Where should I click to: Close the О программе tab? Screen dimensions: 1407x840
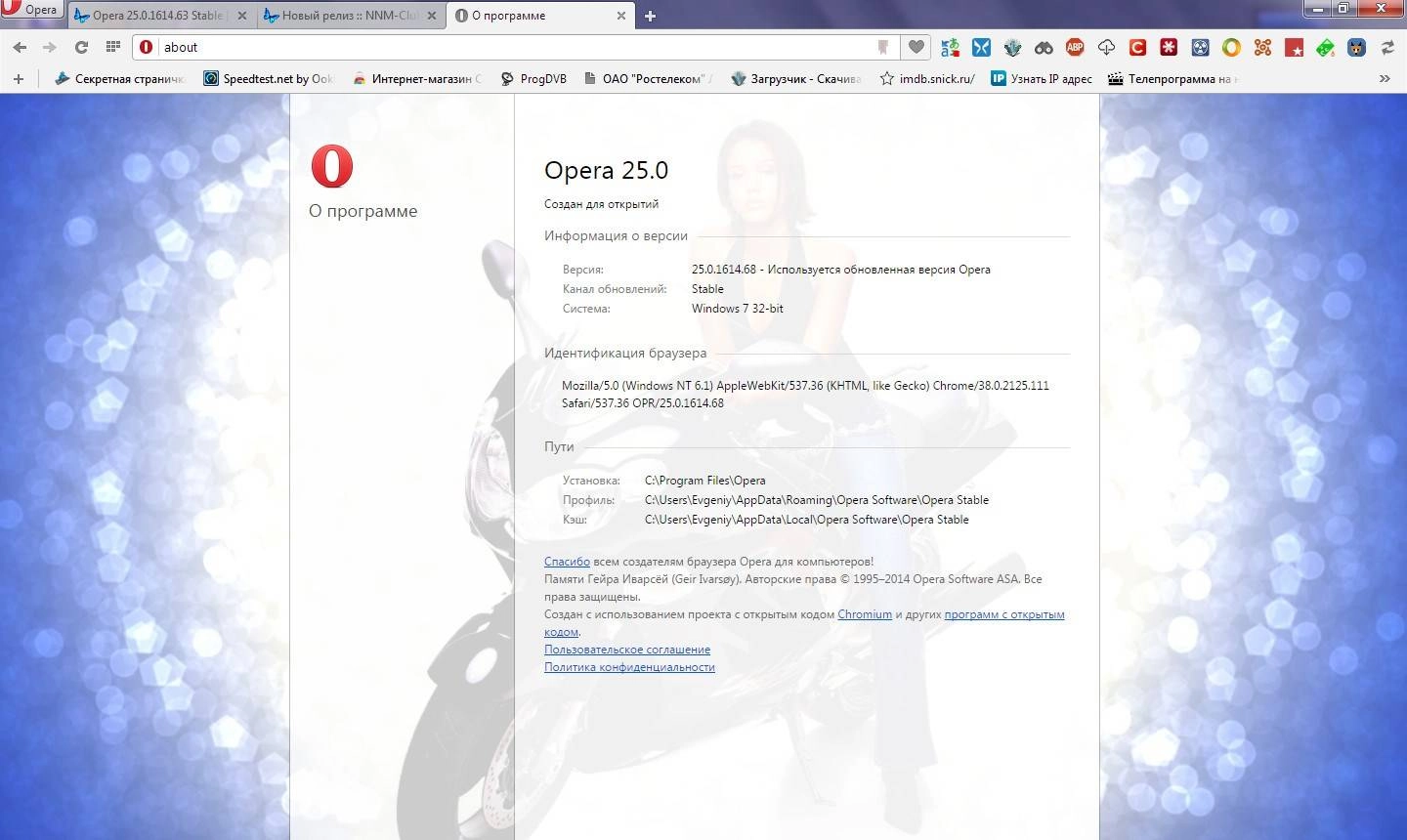click(621, 16)
